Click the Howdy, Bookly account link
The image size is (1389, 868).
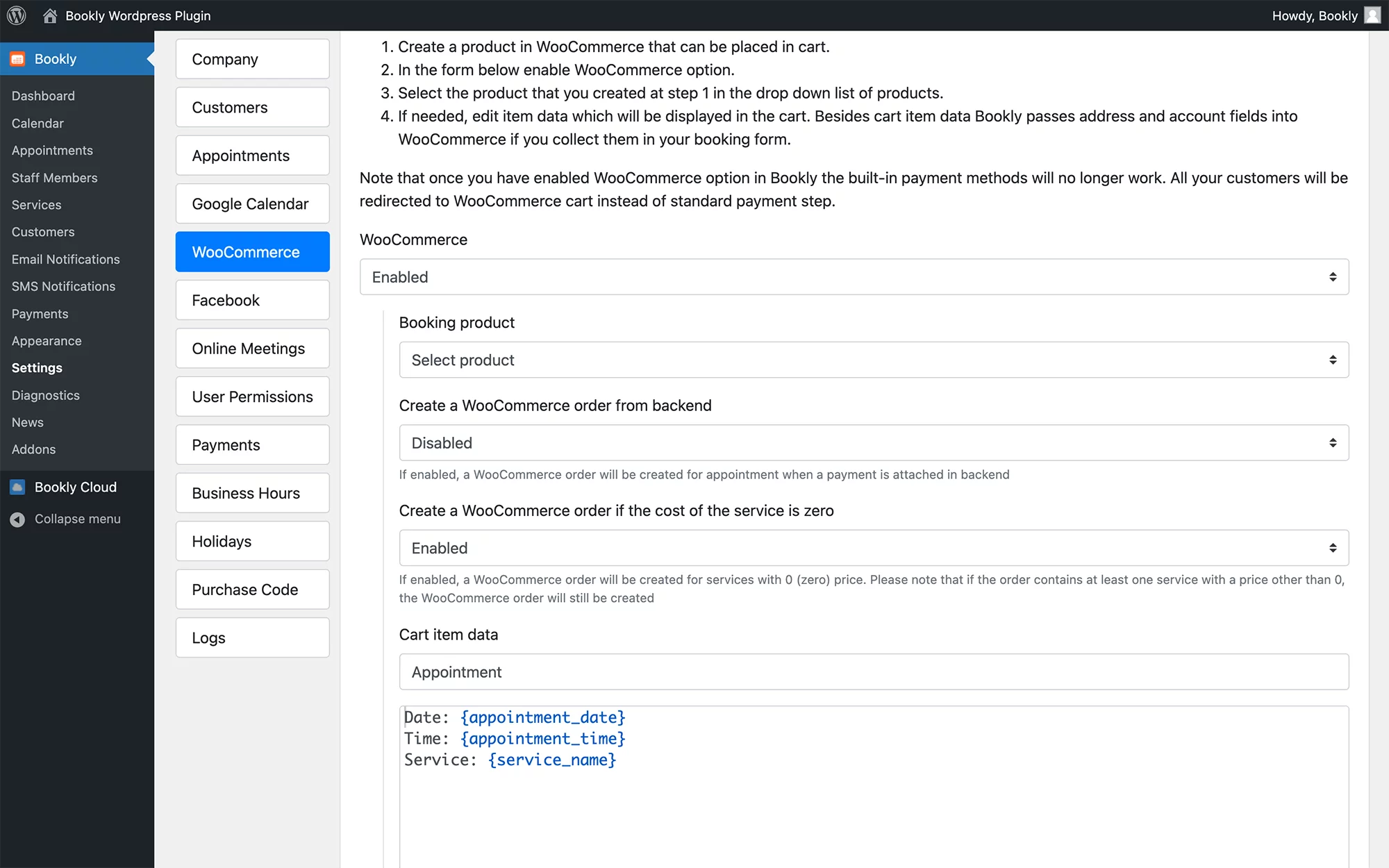[1315, 15]
